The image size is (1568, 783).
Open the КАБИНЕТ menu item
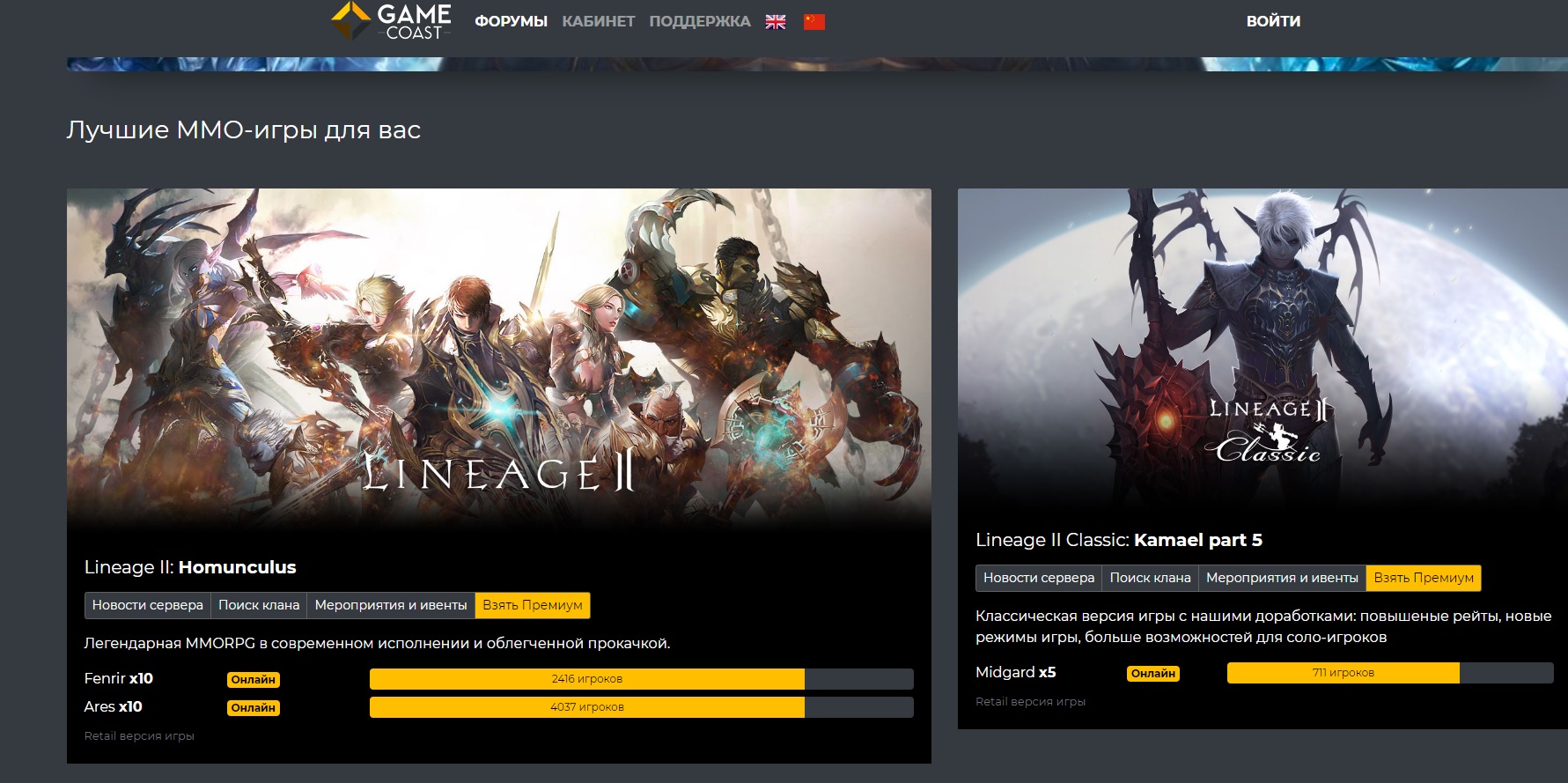point(599,21)
